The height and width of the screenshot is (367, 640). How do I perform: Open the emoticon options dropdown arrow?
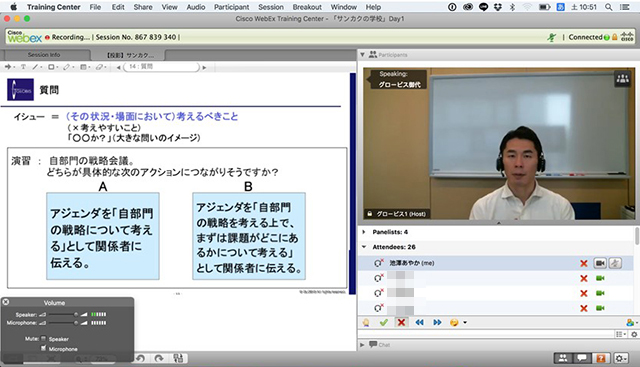tap(465, 323)
